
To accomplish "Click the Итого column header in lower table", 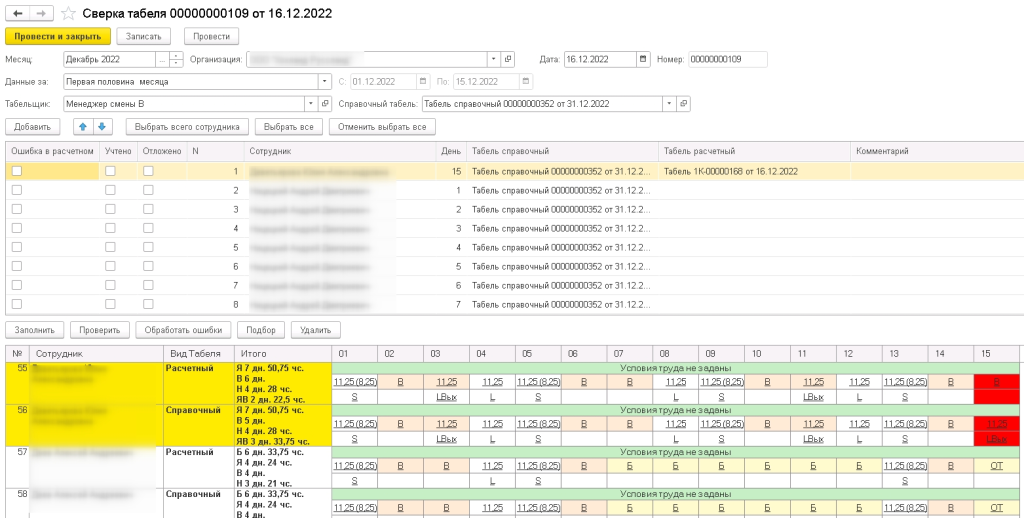I will point(283,353).
